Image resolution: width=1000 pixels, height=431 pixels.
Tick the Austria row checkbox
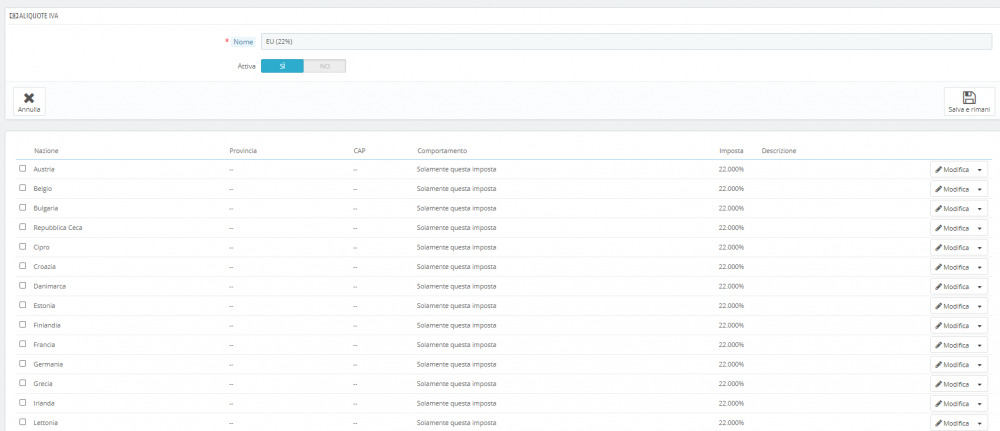coord(23,169)
